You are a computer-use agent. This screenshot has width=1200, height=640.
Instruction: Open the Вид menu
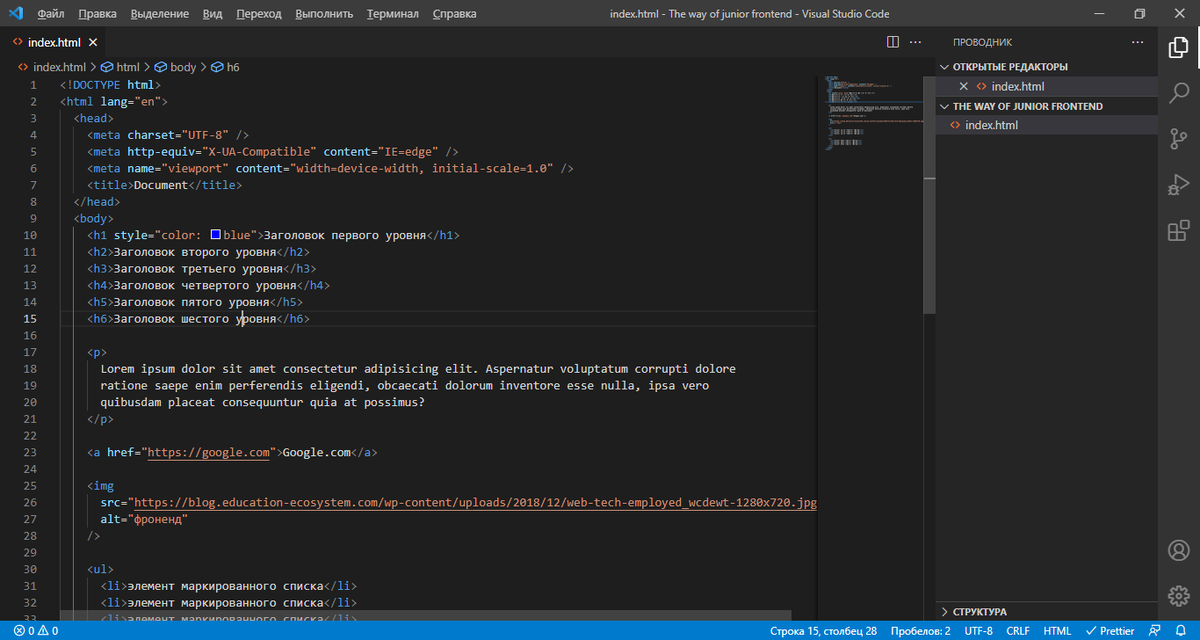212,14
